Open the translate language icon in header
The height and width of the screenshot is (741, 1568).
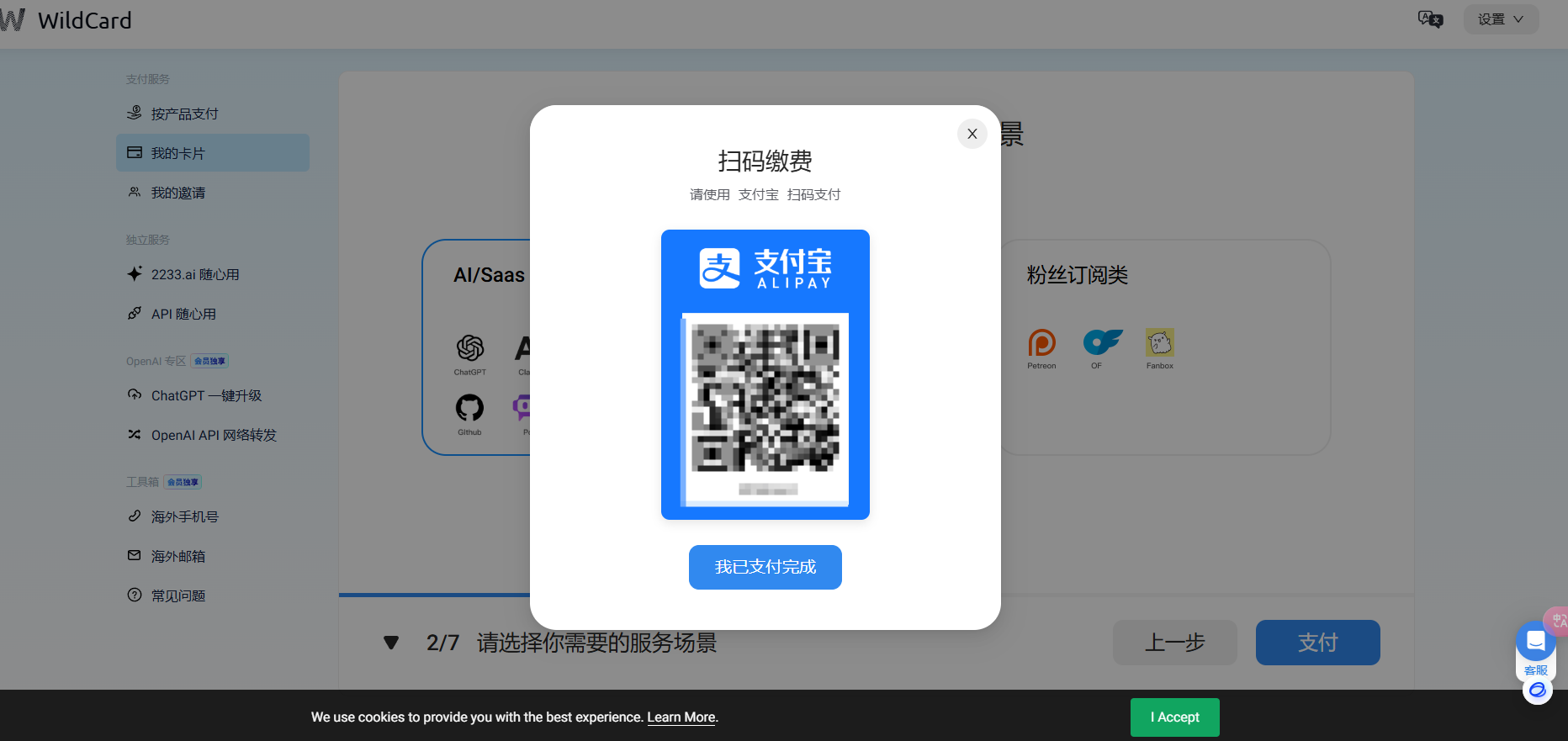tap(1430, 19)
